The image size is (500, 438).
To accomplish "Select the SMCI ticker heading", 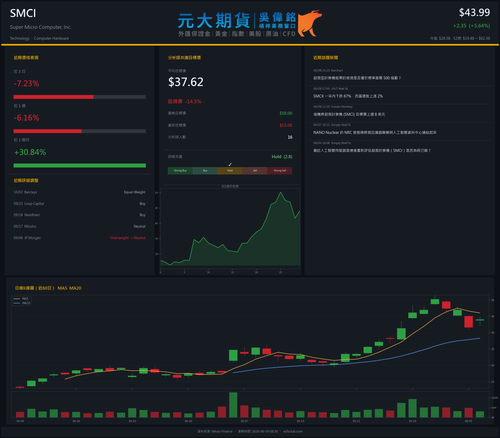I will [x=23, y=13].
